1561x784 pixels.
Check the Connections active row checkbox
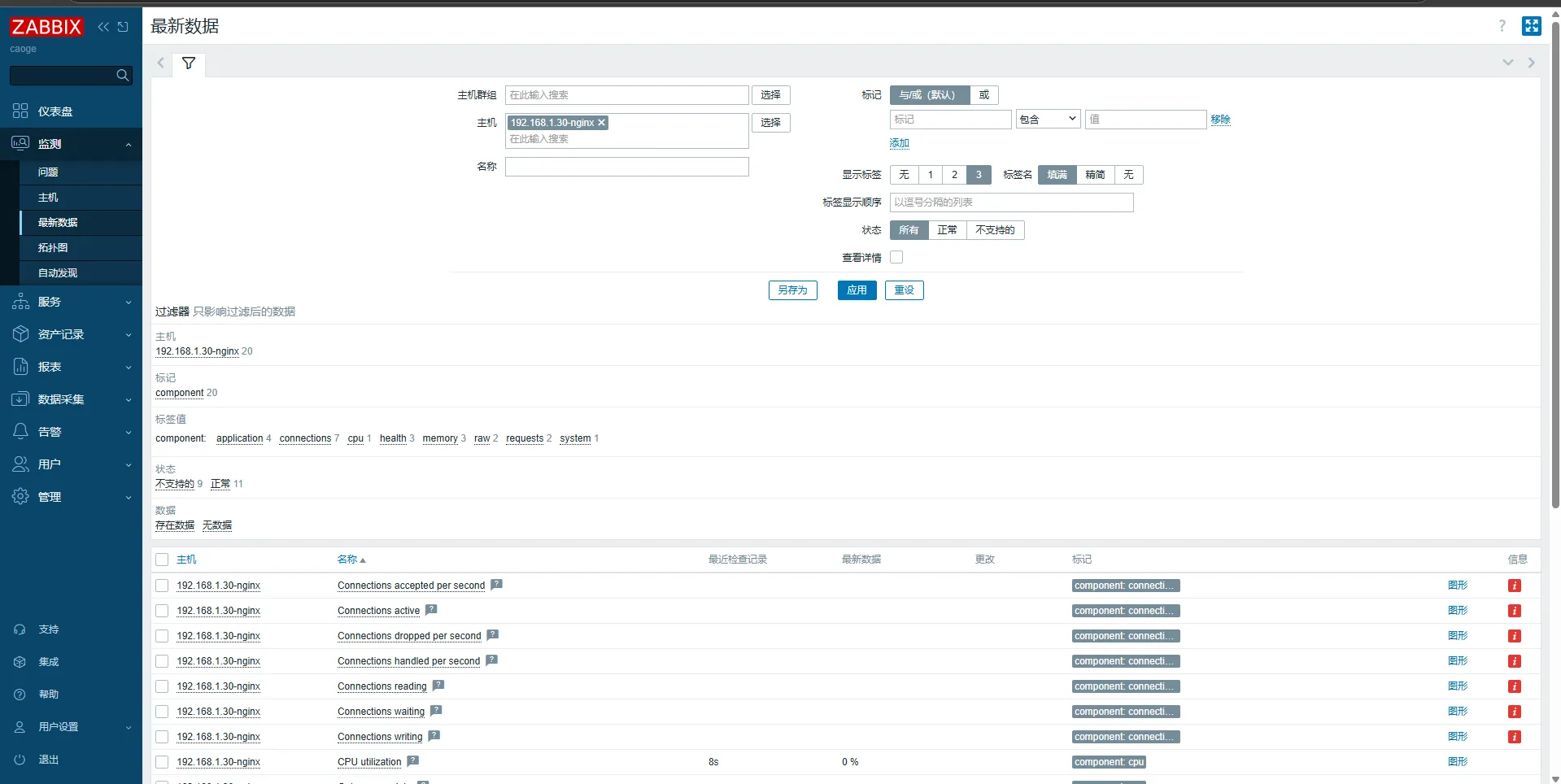tap(162, 611)
